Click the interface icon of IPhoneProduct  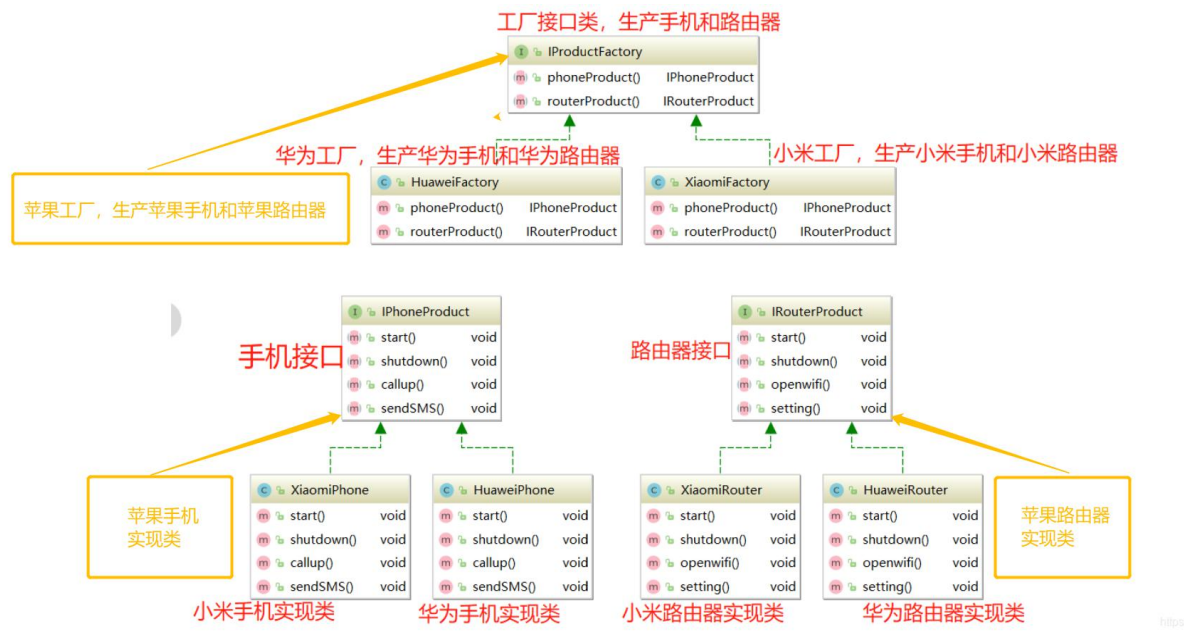pyautogui.click(x=354, y=312)
